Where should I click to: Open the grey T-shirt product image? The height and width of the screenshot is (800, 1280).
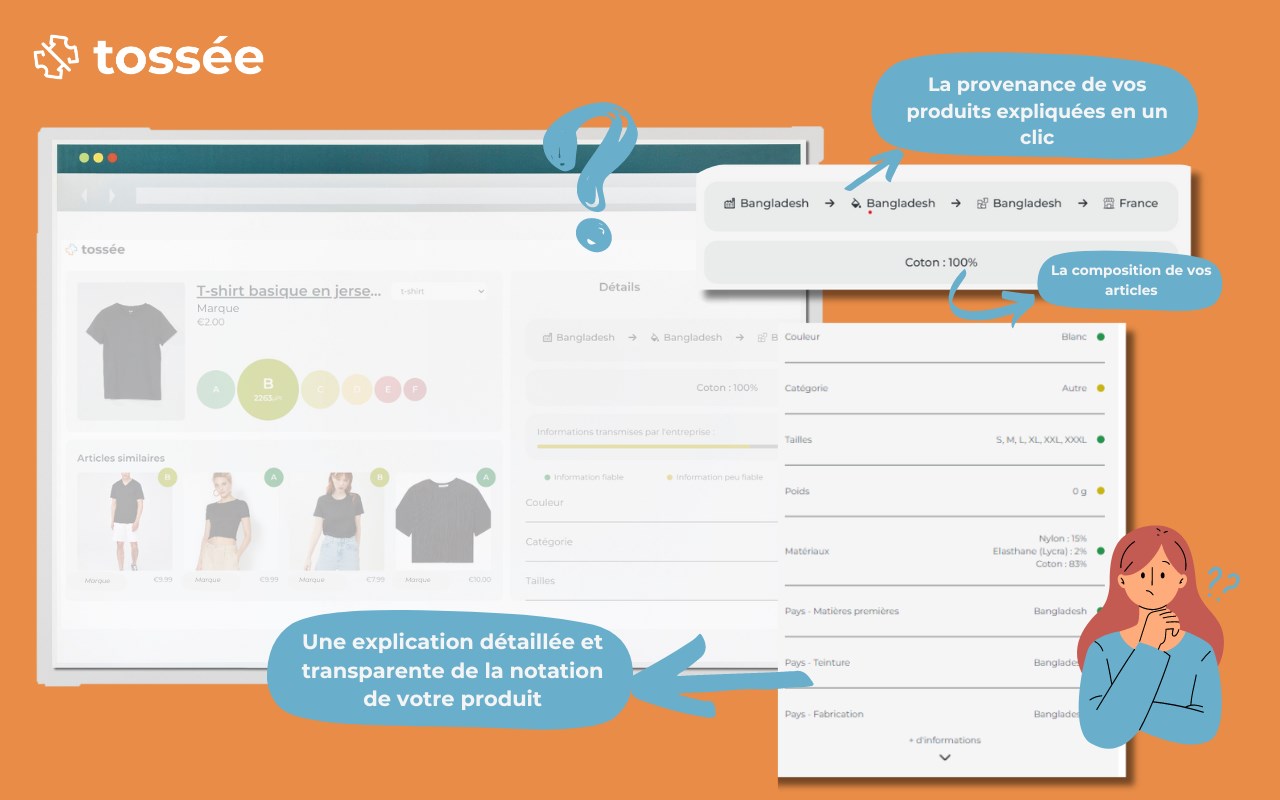coord(131,351)
